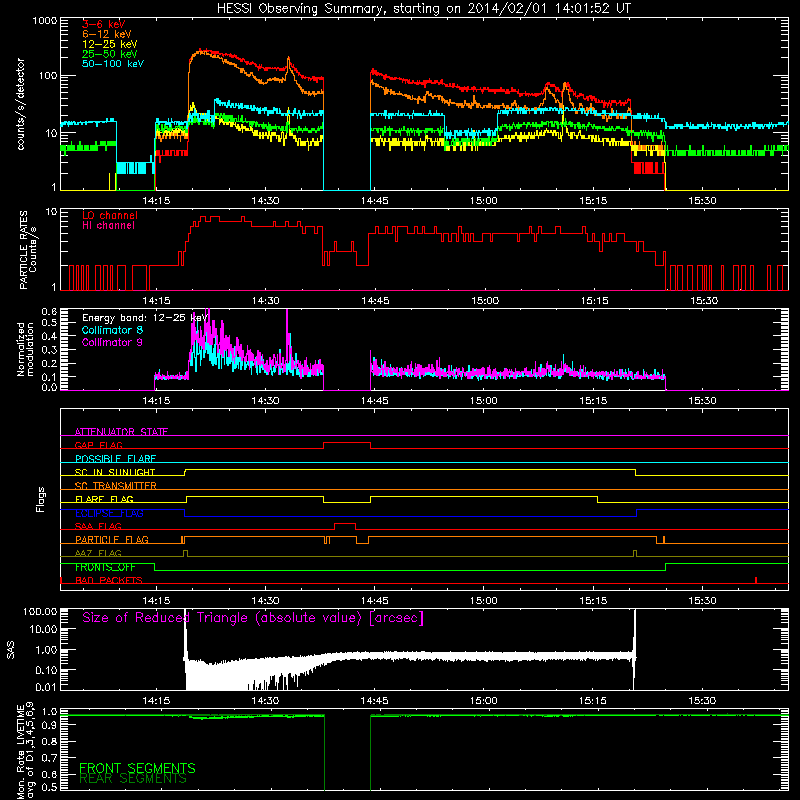Viewport: 800px width, 800px height.
Task: Click the Collimator 8 legend entry
Action: (112, 330)
